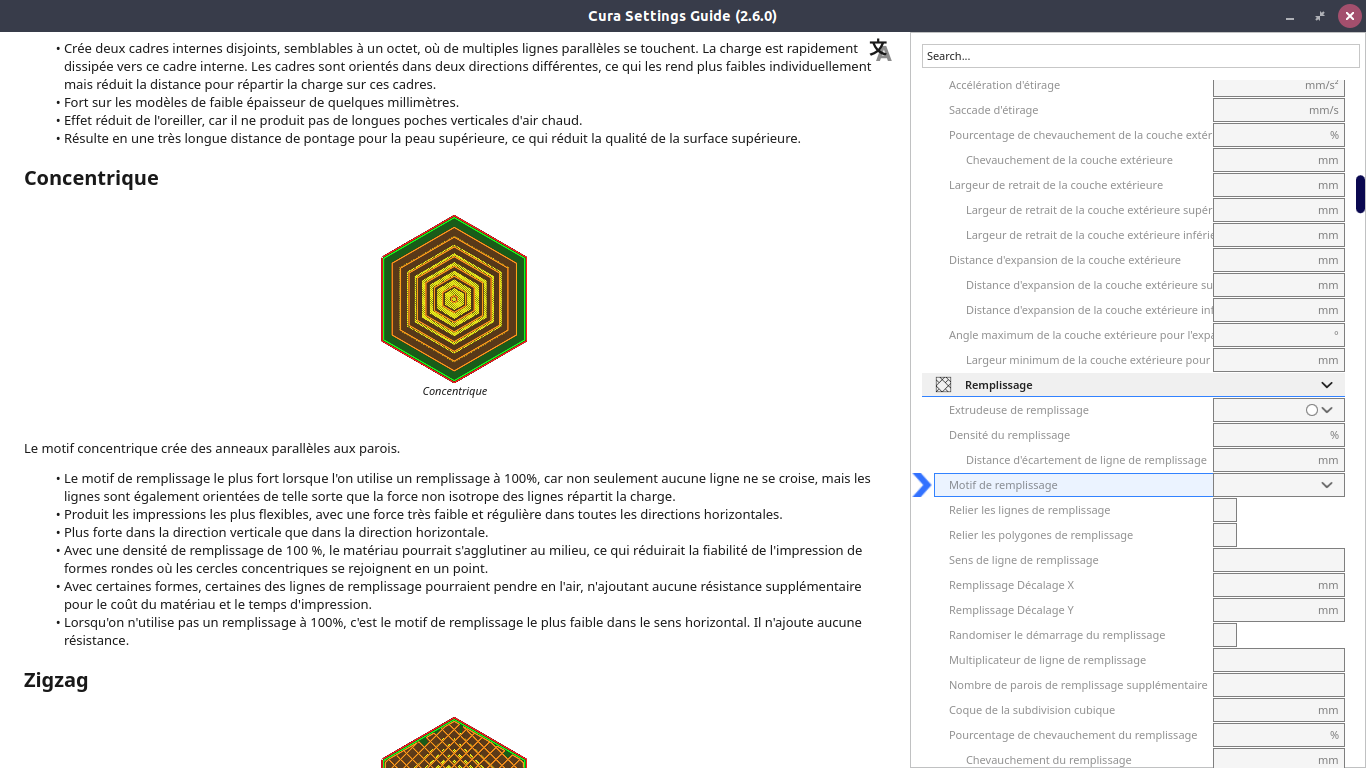Open the Extrudeuse de remplissage dropdown arrow
The width and height of the screenshot is (1366, 768).
[1327, 410]
